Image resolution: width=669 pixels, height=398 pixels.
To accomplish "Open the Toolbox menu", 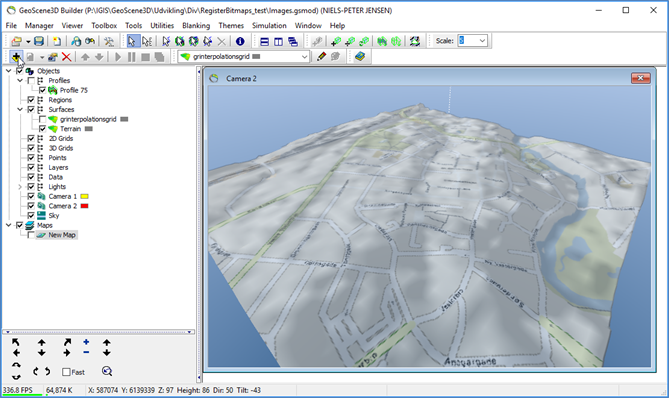I will 104,26.
